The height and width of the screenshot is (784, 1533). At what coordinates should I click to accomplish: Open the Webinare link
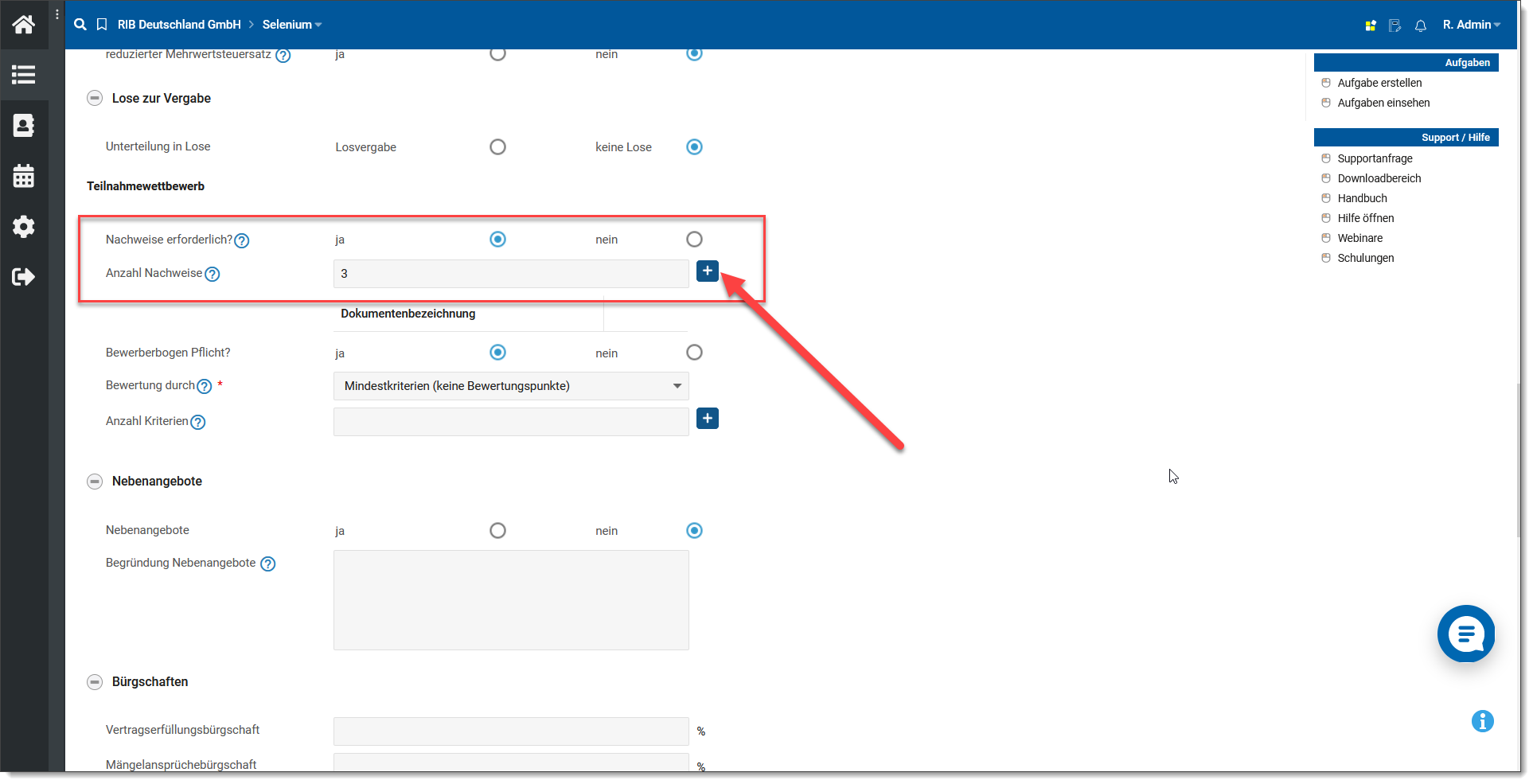pos(1359,238)
